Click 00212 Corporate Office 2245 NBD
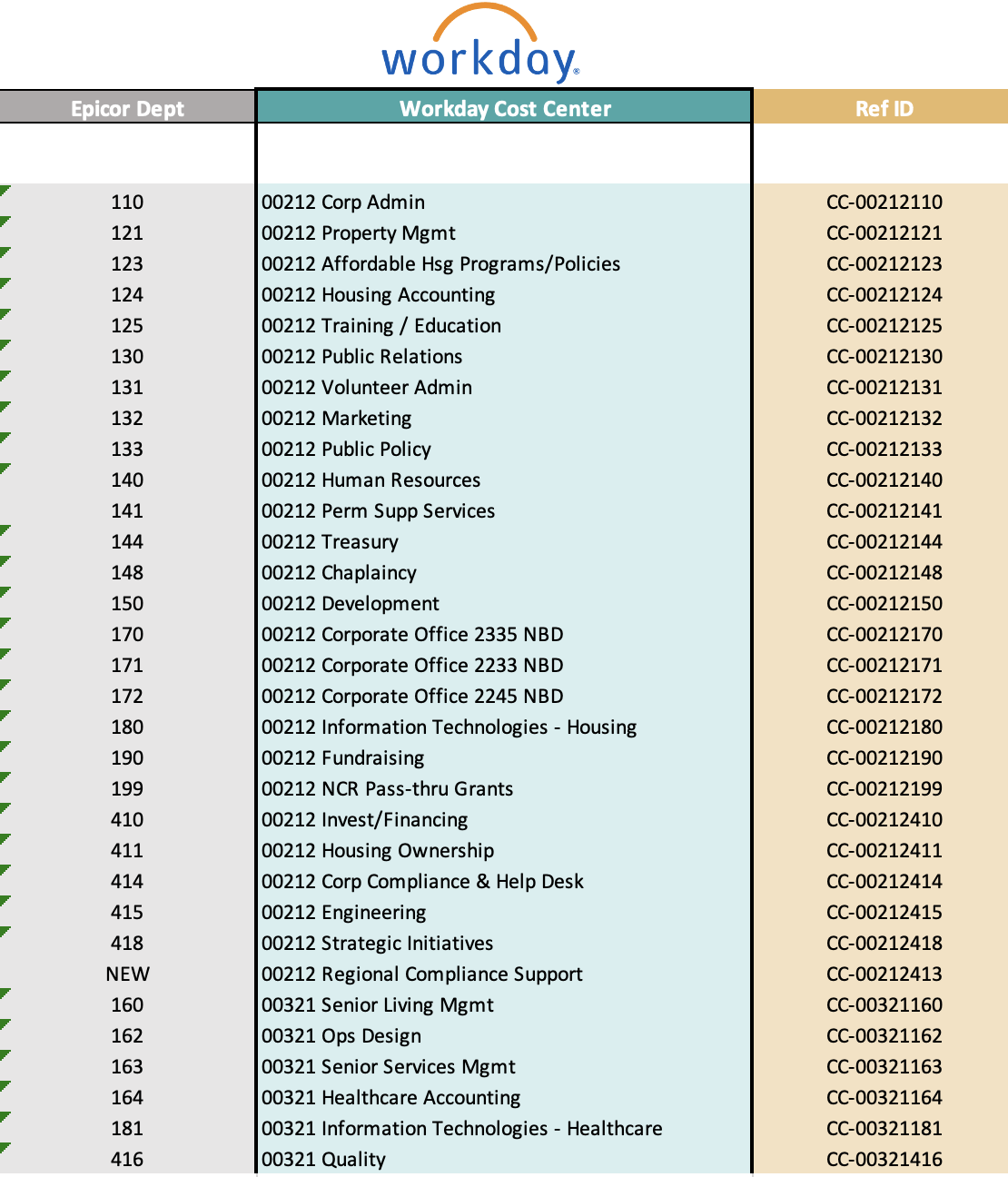 point(505,696)
